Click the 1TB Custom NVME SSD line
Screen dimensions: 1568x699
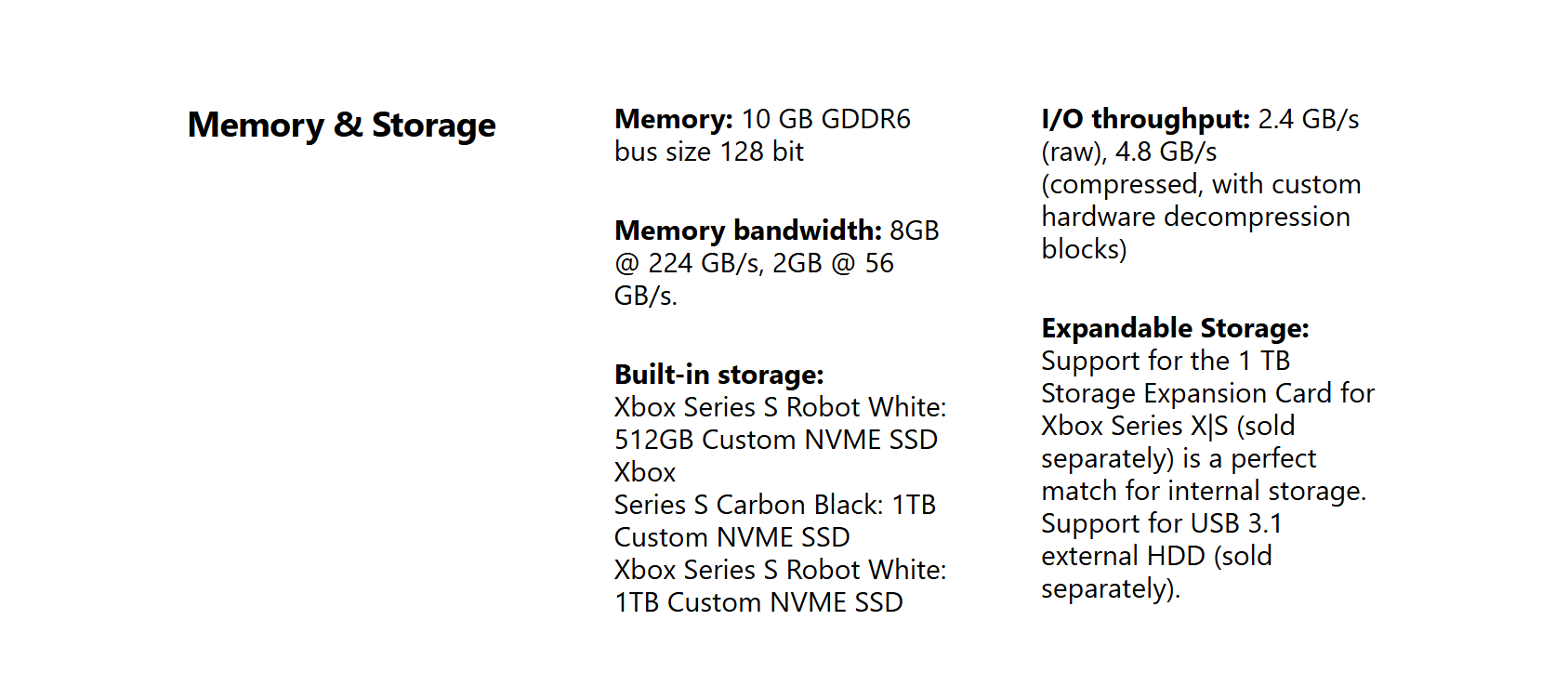tap(758, 602)
